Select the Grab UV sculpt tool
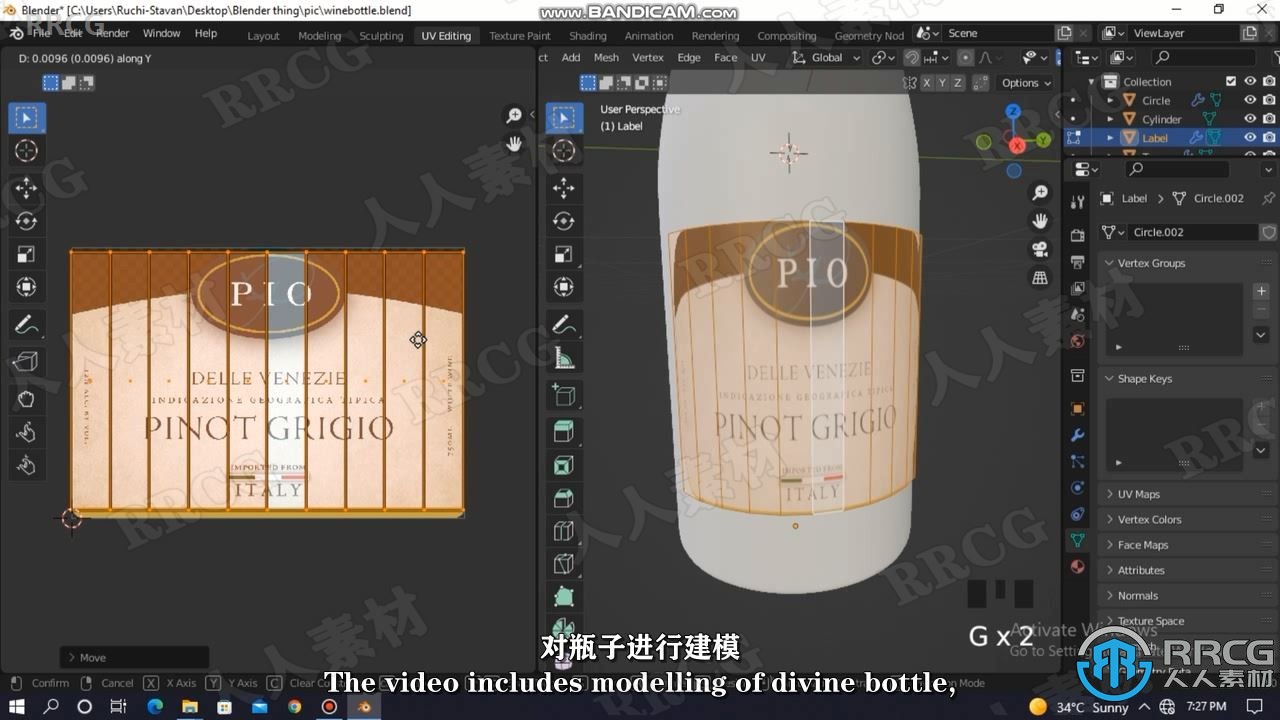 click(x=26, y=398)
